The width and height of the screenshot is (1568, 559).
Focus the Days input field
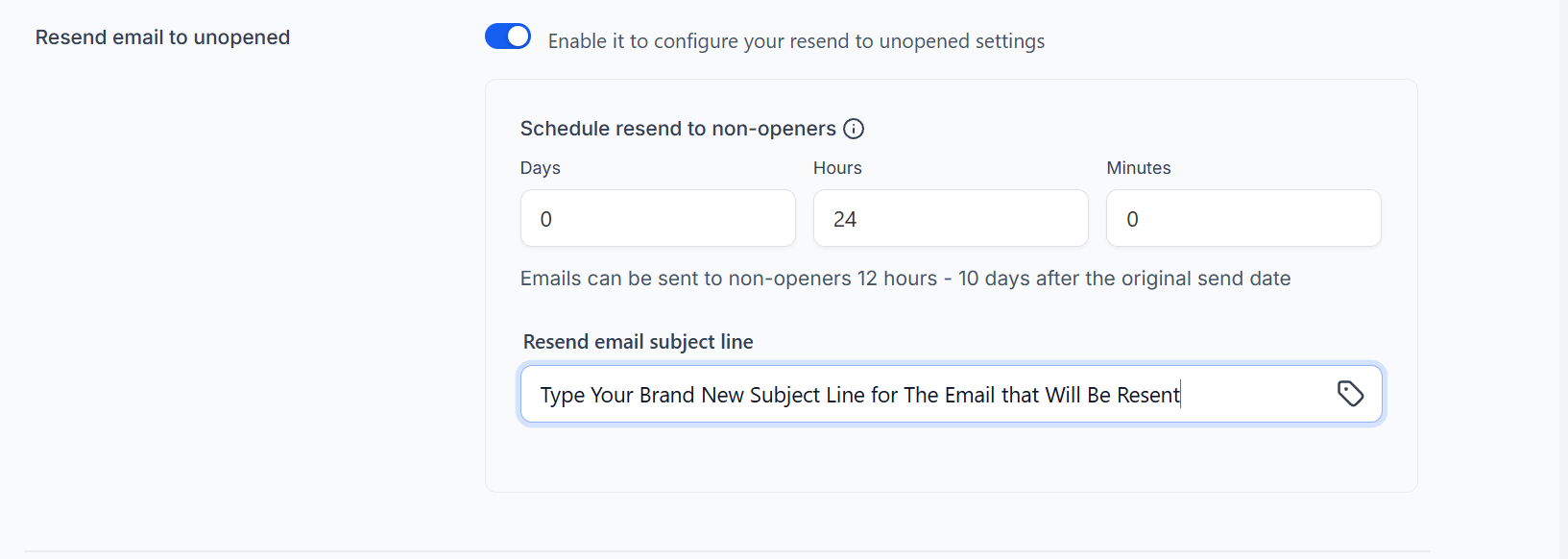(658, 219)
